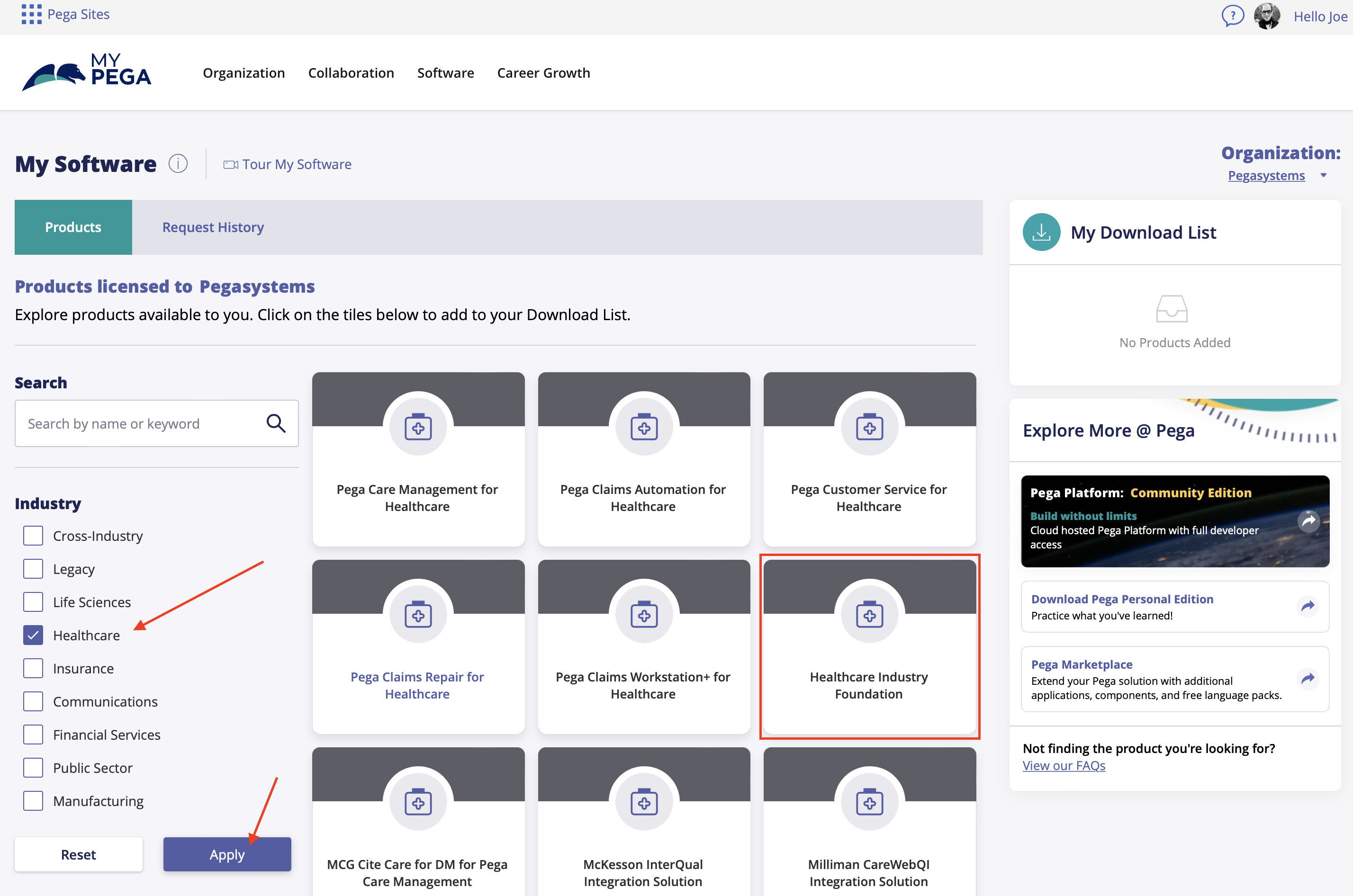Image resolution: width=1353 pixels, height=896 pixels.
Task: Click the My Download List download icon
Action: [1041, 232]
